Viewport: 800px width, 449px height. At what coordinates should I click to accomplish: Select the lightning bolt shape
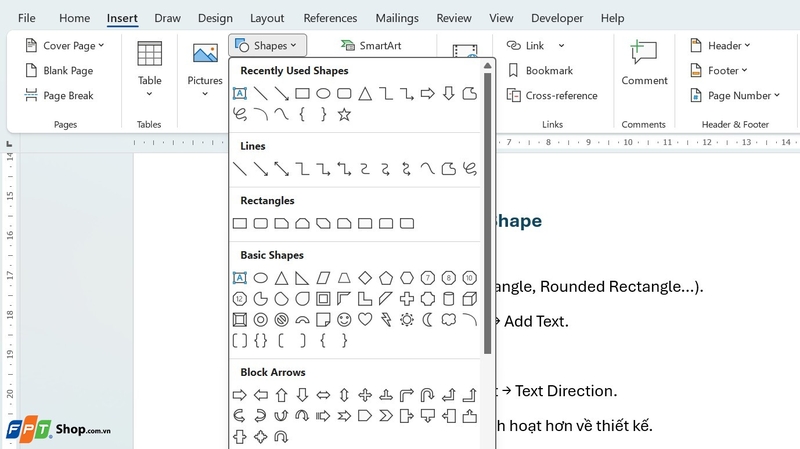(x=386, y=320)
